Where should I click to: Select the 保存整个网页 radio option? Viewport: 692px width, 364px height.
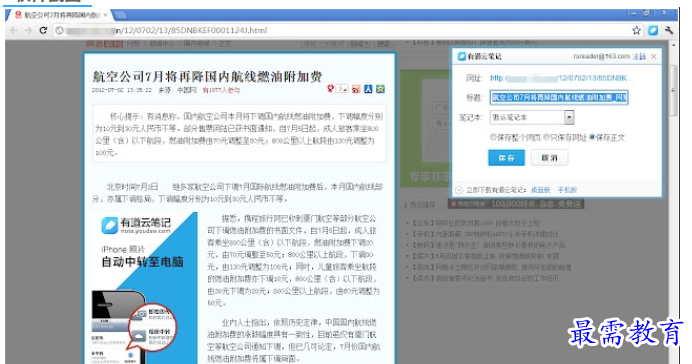493,137
